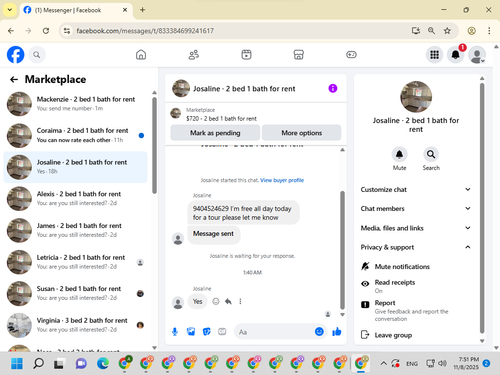500x375 pixels.
Task: Open the emoji picker in message box
Action: [x=319, y=331]
